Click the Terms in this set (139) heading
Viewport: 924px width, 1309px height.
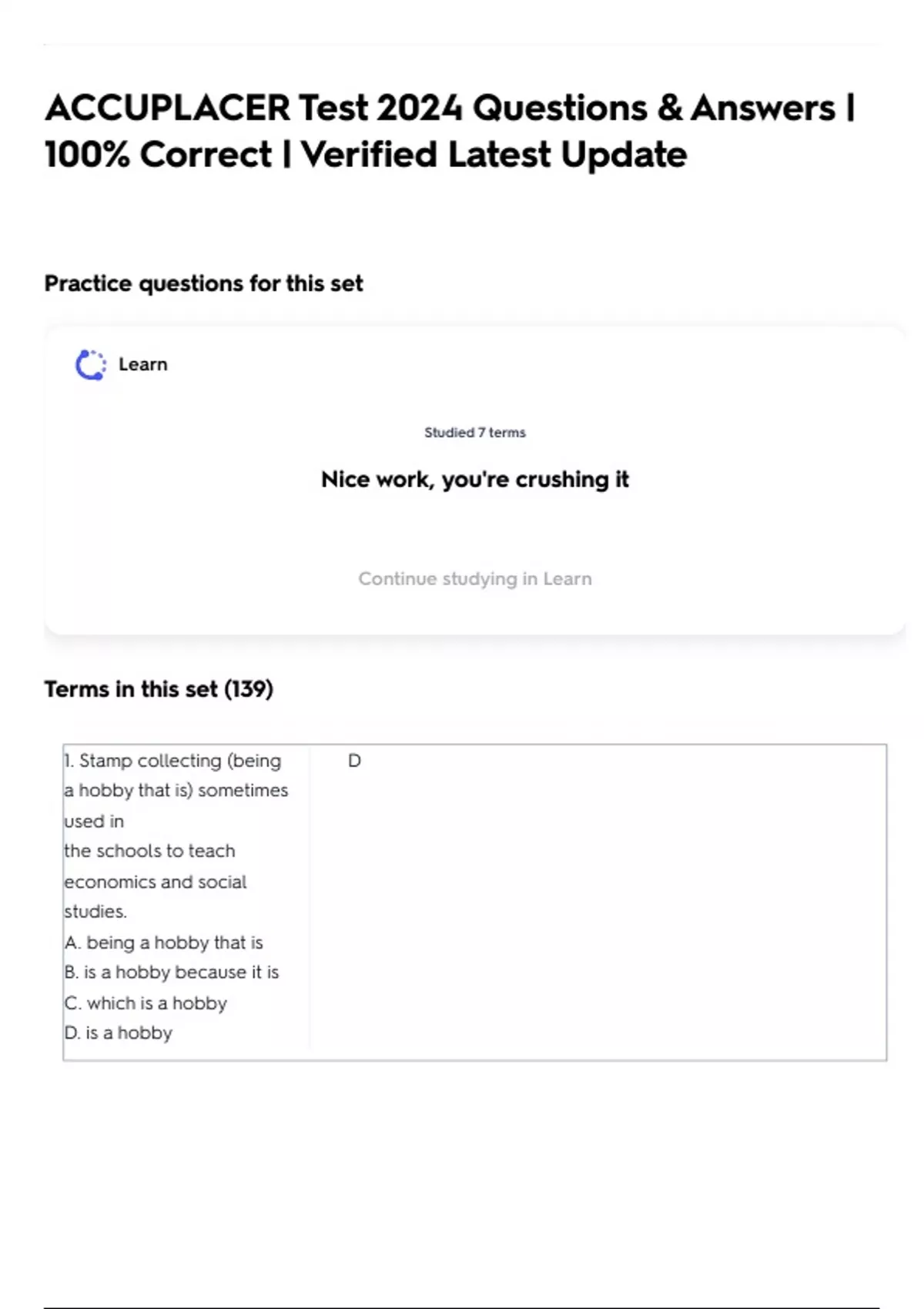[159, 689]
